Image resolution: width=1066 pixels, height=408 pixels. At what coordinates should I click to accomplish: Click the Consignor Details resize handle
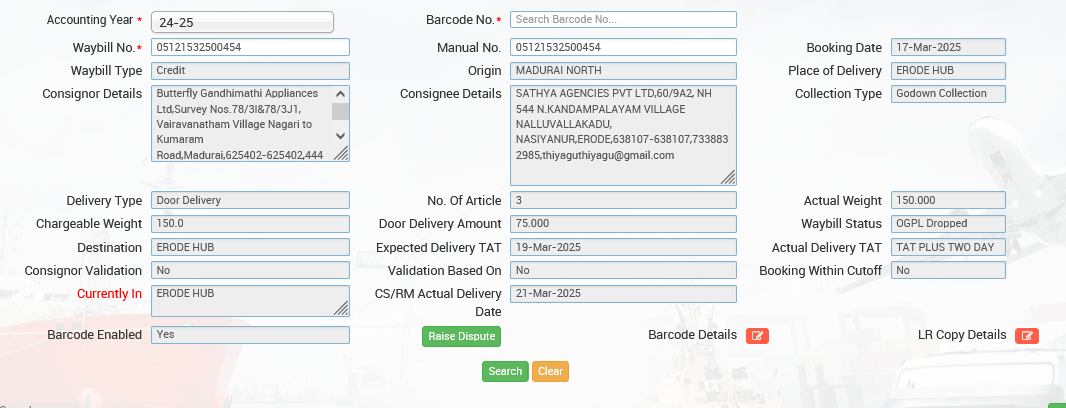(x=341, y=153)
